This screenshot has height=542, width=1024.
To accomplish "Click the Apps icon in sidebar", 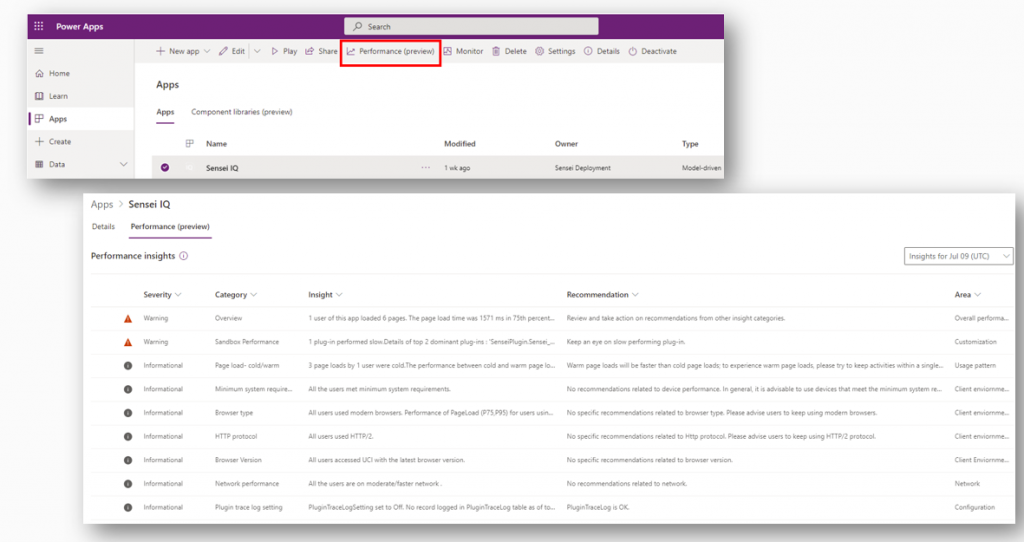I will [x=39, y=118].
